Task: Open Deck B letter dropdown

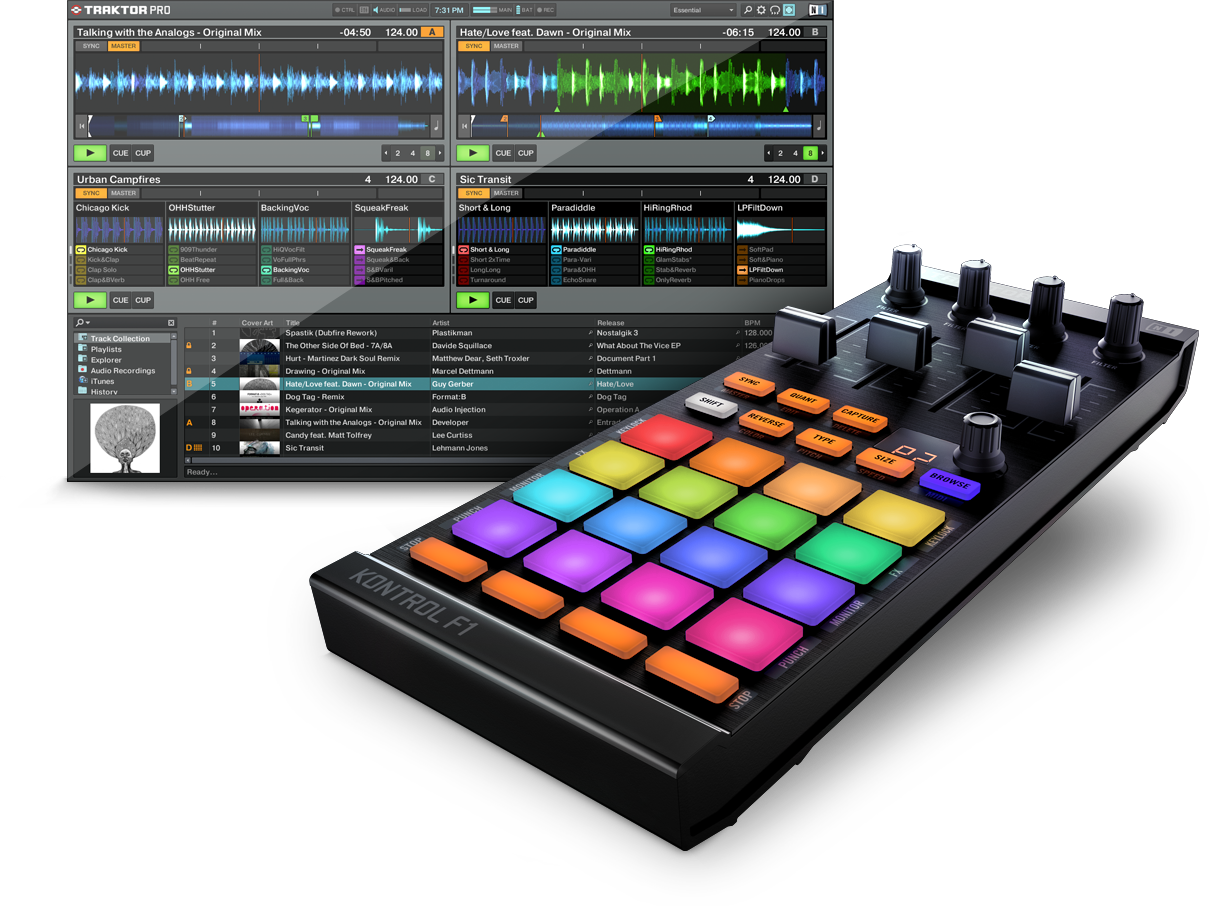Action: 815,32
